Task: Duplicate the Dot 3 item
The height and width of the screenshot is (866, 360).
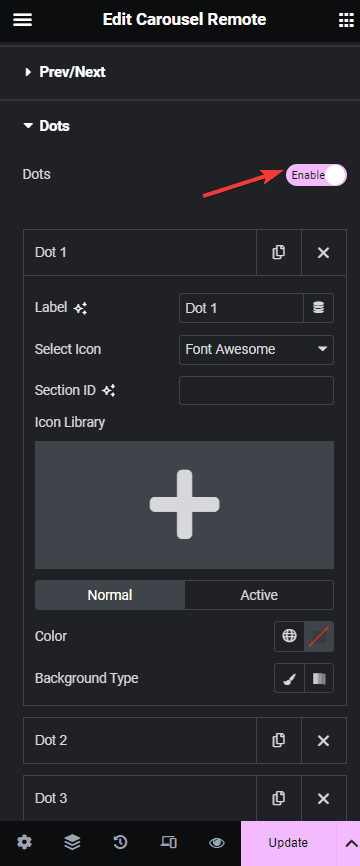Action: pyautogui.click(x=279, y=798)
